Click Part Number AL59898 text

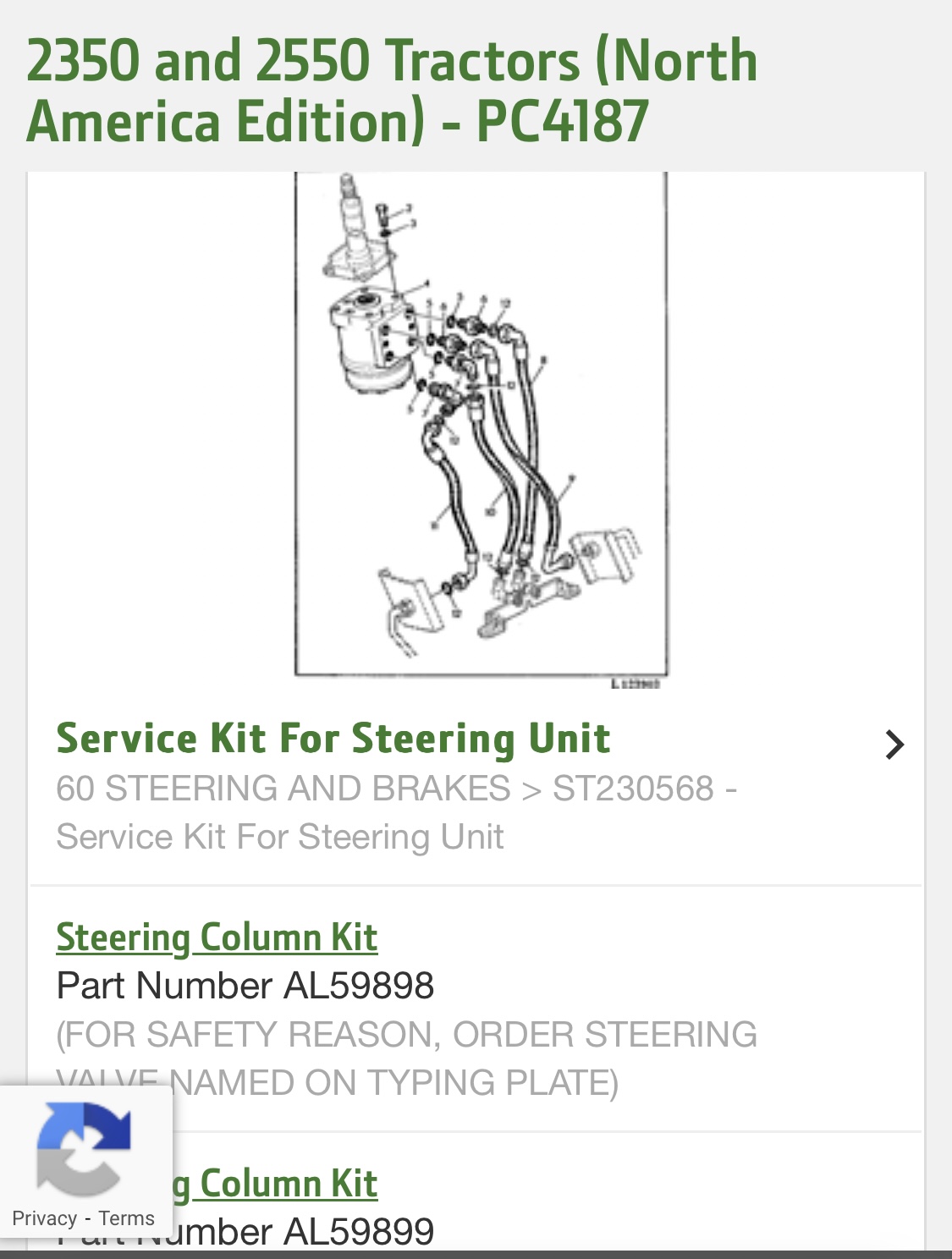pos(245,986)
